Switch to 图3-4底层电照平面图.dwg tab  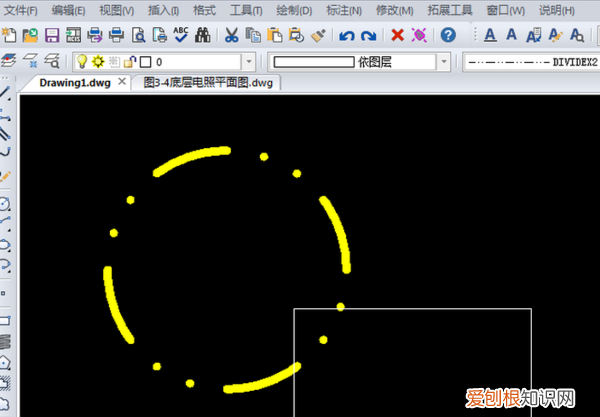coord(208,83)
